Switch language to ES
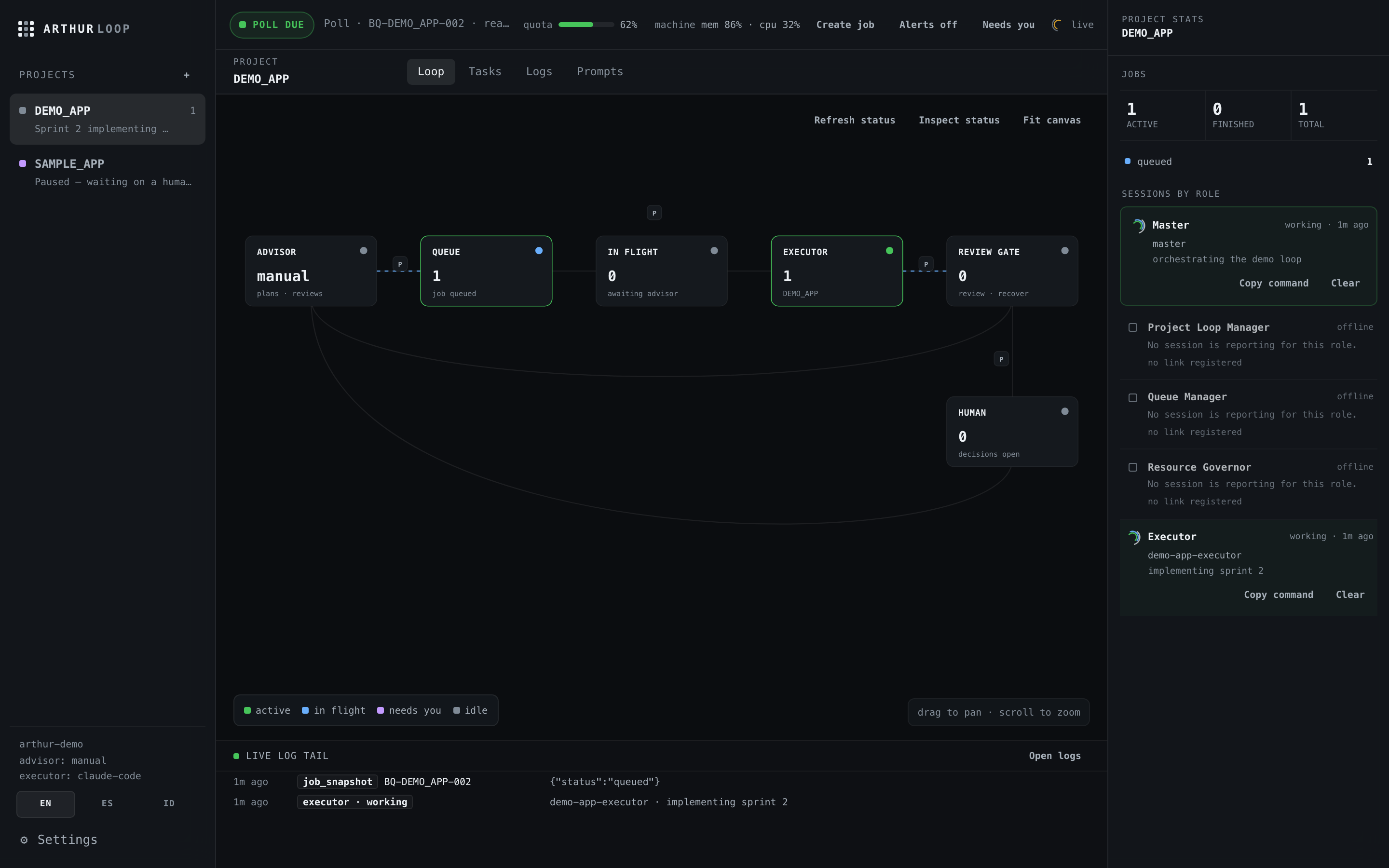This screenshot has height=868, width=1389. 108,804
